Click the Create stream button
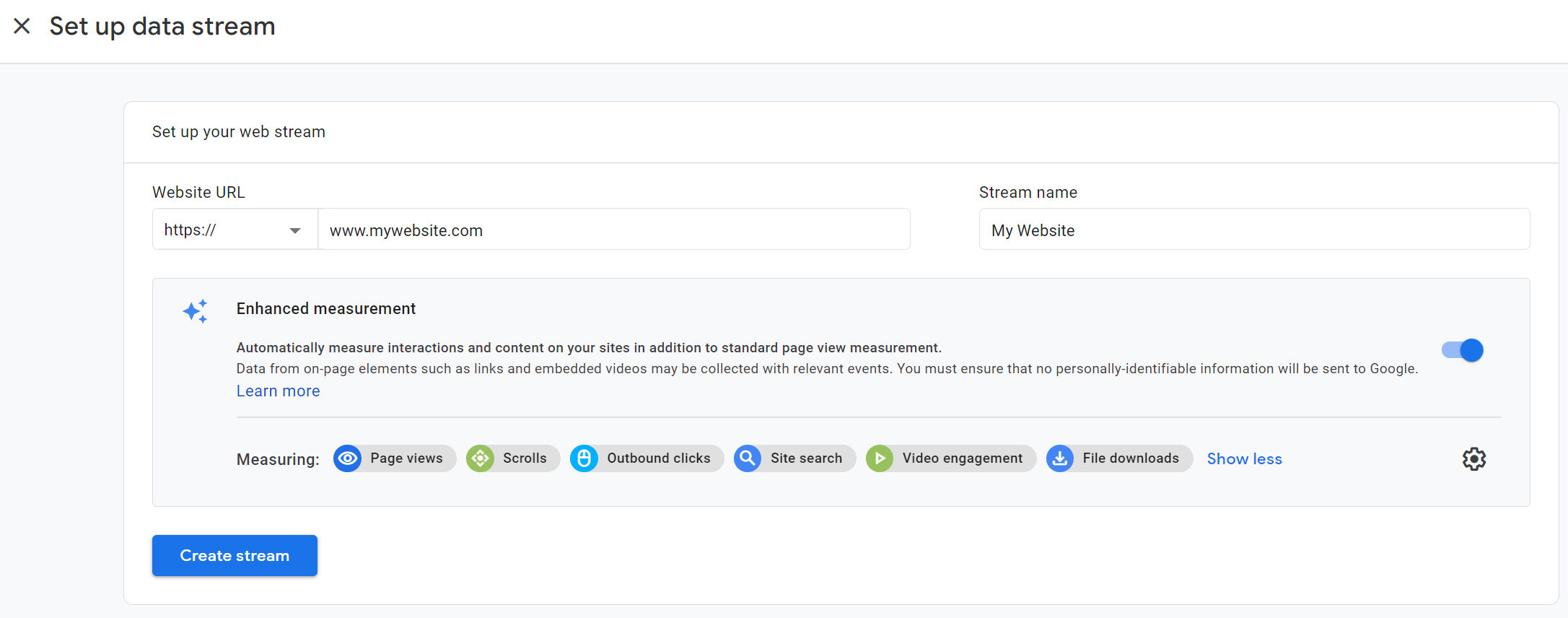The height and width of the screenshot is (618, 1568). [x=235, y=555]
